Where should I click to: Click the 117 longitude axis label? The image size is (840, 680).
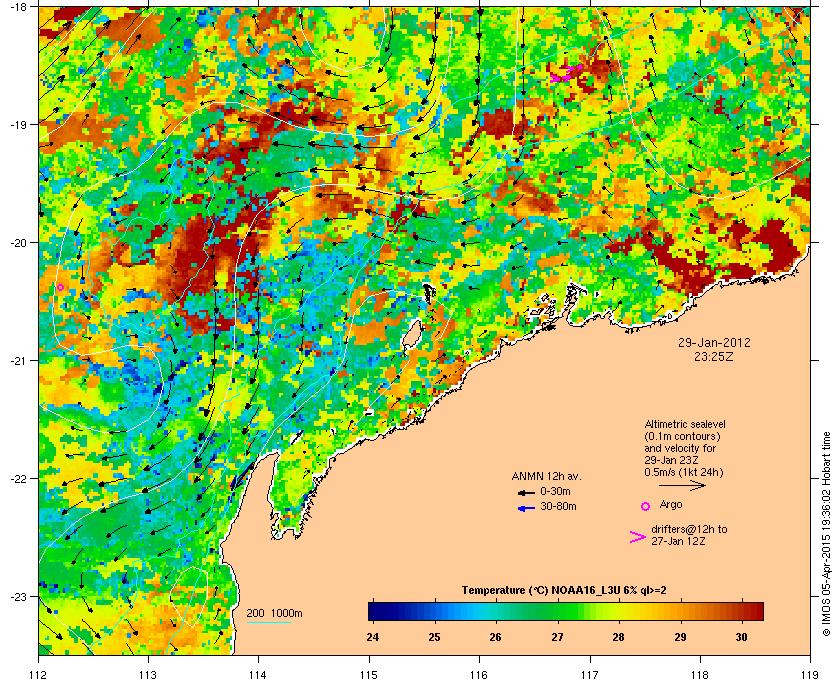pyautogui.click(x=590, y=674)
